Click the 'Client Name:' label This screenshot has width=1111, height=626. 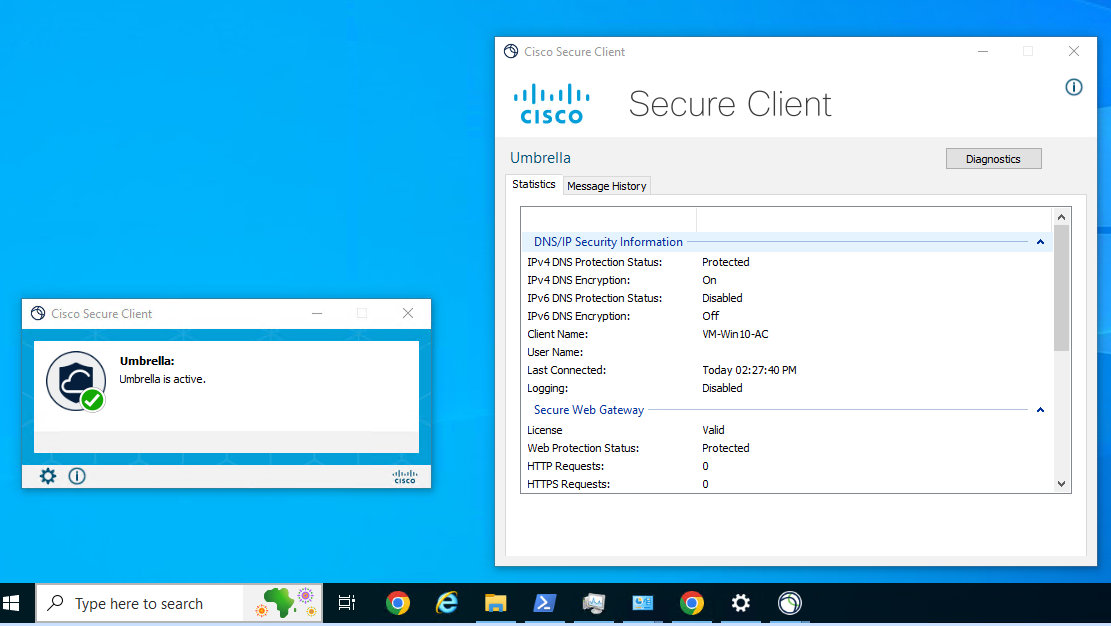pos(558,334)
